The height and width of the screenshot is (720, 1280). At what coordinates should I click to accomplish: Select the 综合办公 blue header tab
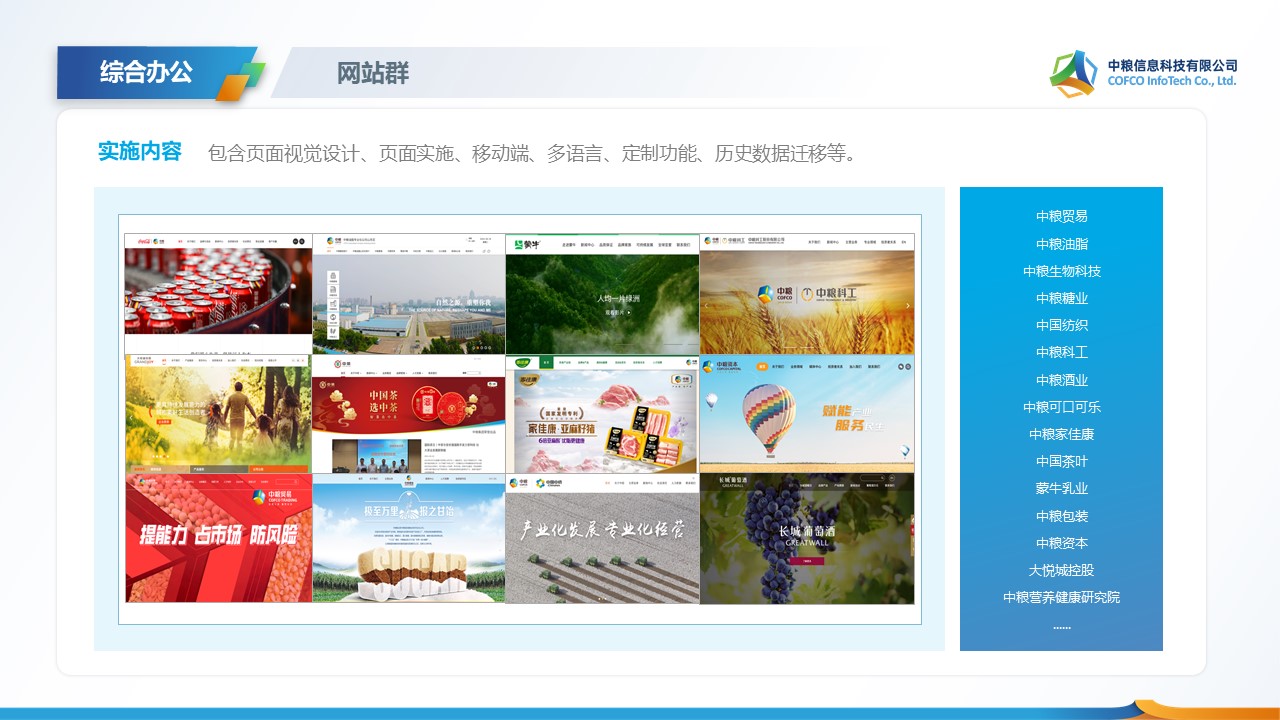coord(146,72)
